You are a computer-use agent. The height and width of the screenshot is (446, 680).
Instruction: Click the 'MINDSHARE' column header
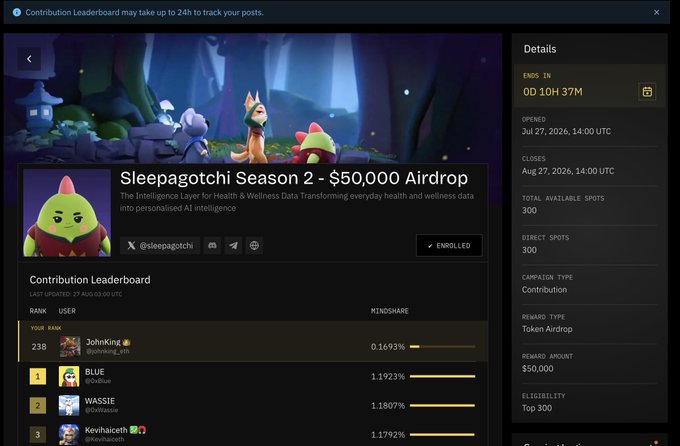pyautogui.click(x=389, y=311)
